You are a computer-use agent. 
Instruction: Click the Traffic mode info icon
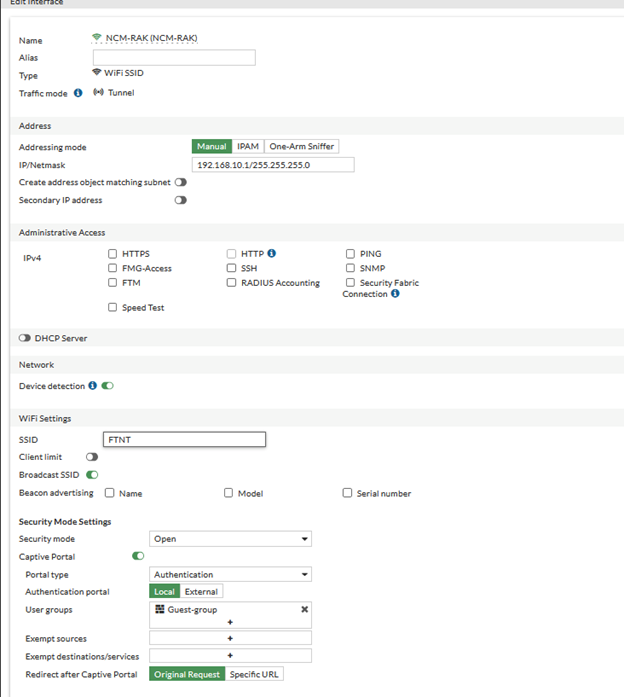[78, 93]
